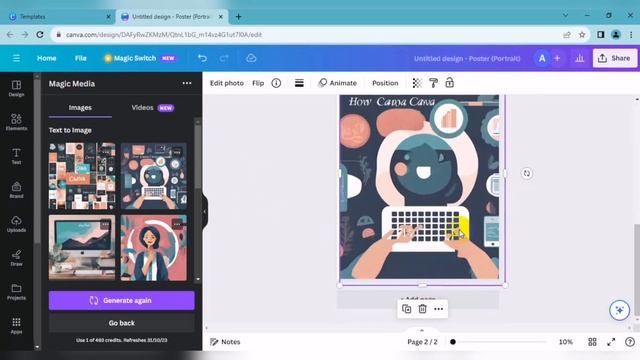Close the Untitled design browser tab

pos(221,17)
